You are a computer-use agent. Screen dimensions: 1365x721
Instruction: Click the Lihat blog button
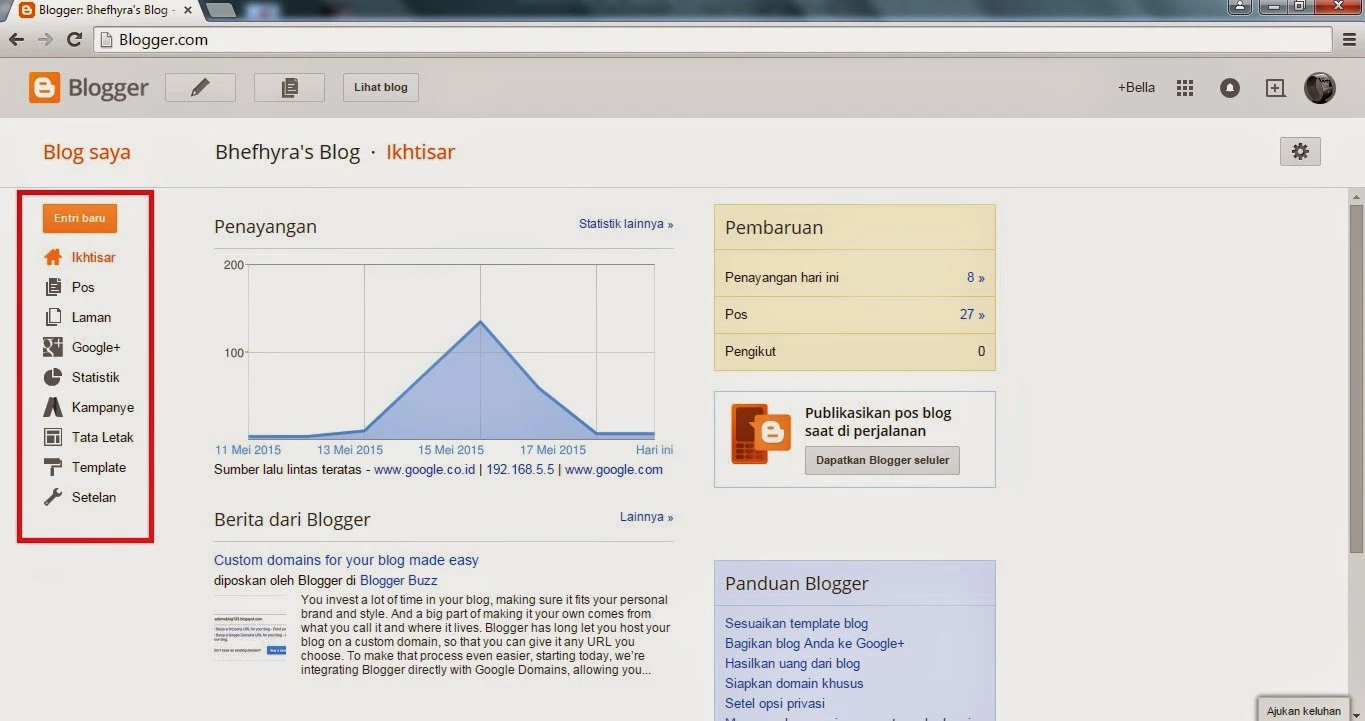click(x=381, y=87)
